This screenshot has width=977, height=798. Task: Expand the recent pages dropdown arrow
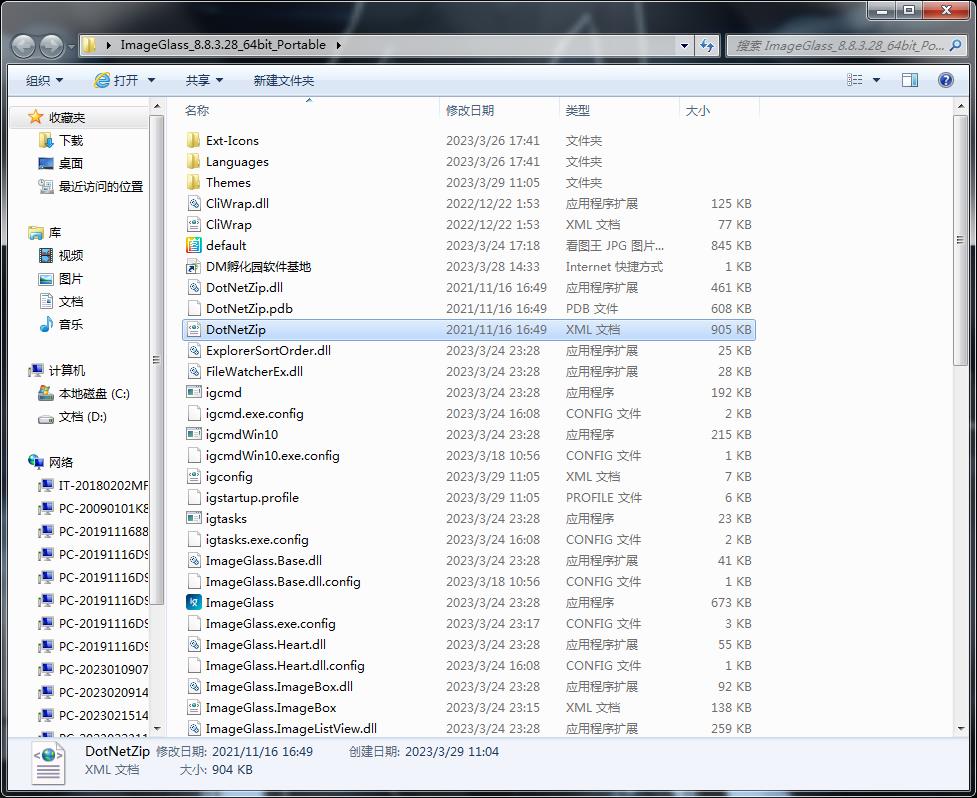click(71, 46)
